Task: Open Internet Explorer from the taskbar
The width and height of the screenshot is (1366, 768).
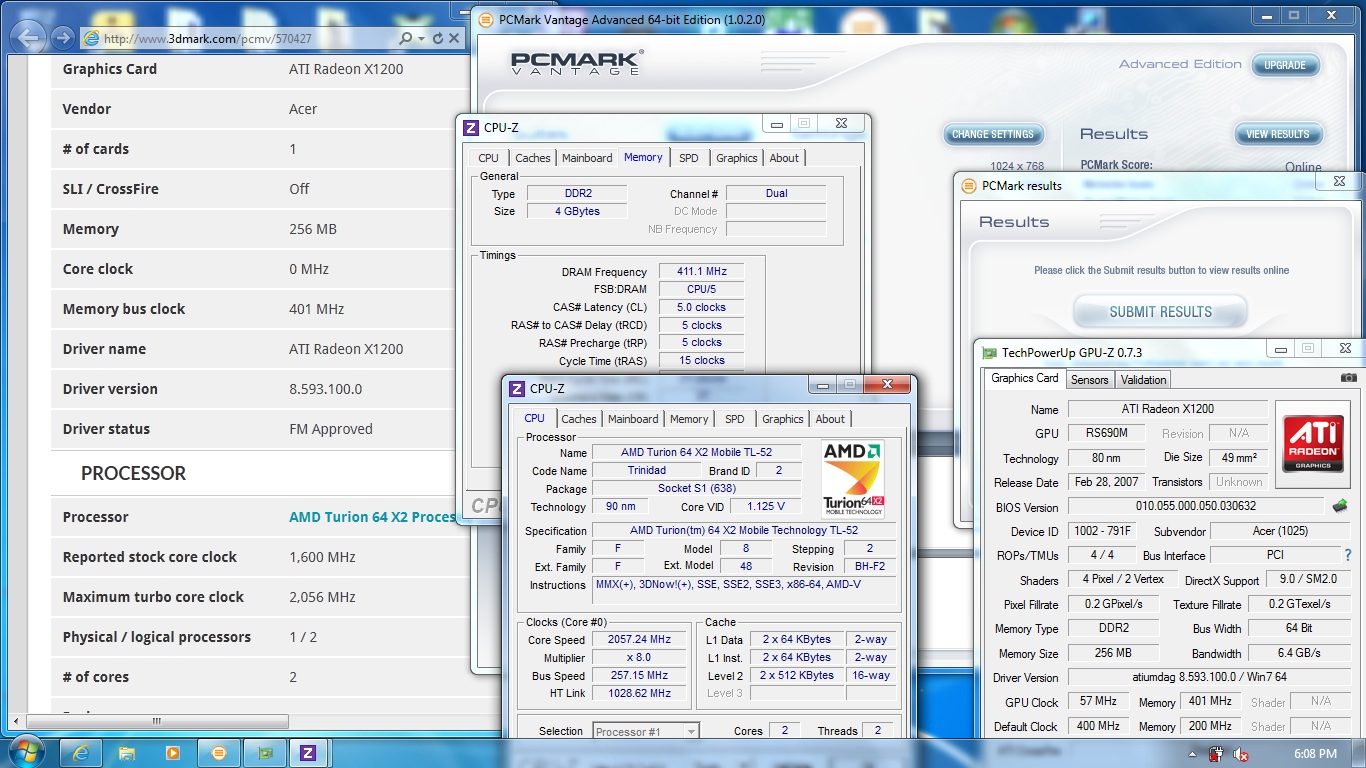Action: [82, 752]
